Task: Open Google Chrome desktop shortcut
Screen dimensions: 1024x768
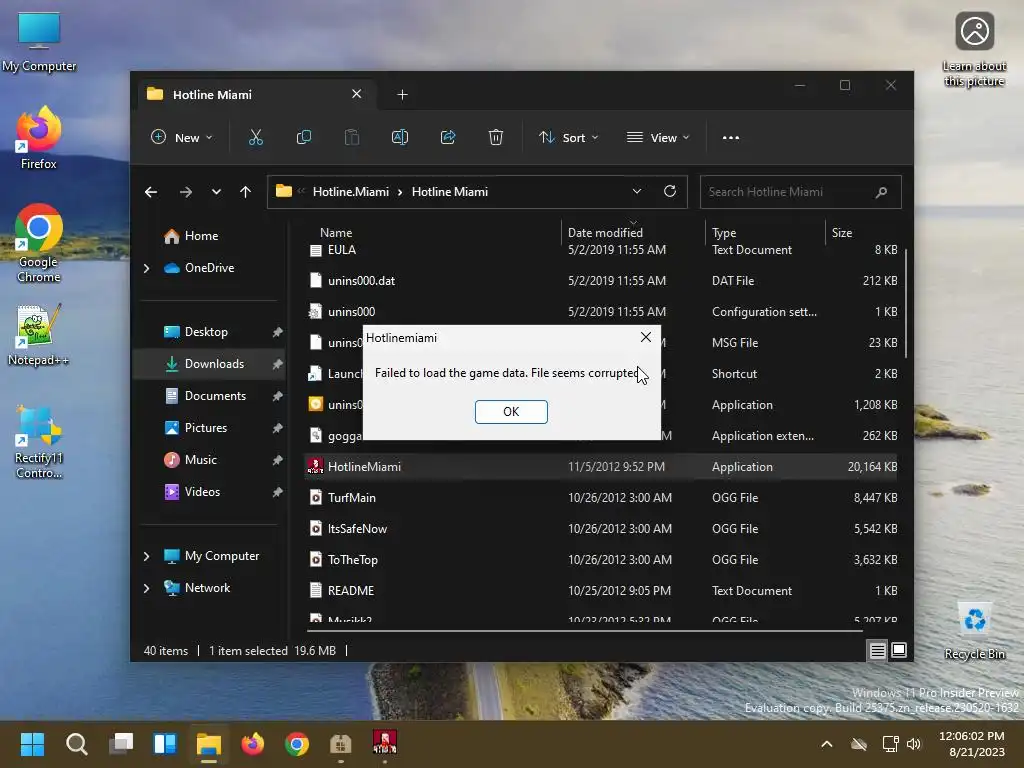Action: click(39, 243)
